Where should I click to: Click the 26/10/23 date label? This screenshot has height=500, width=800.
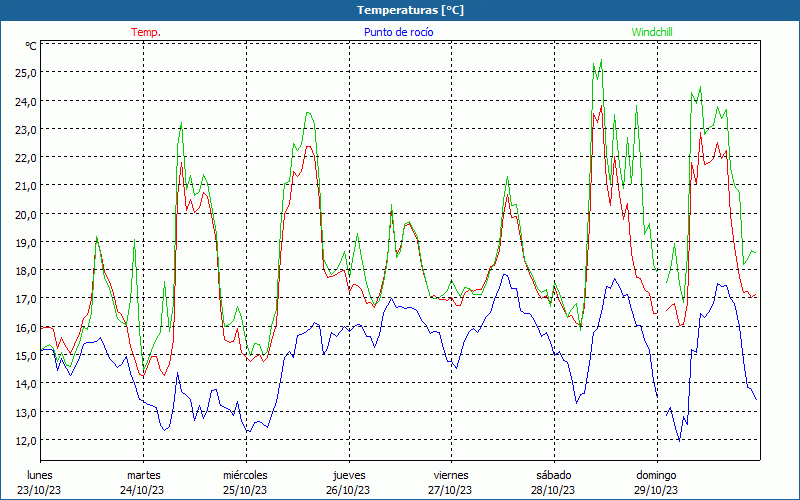(x=348, y=490)
